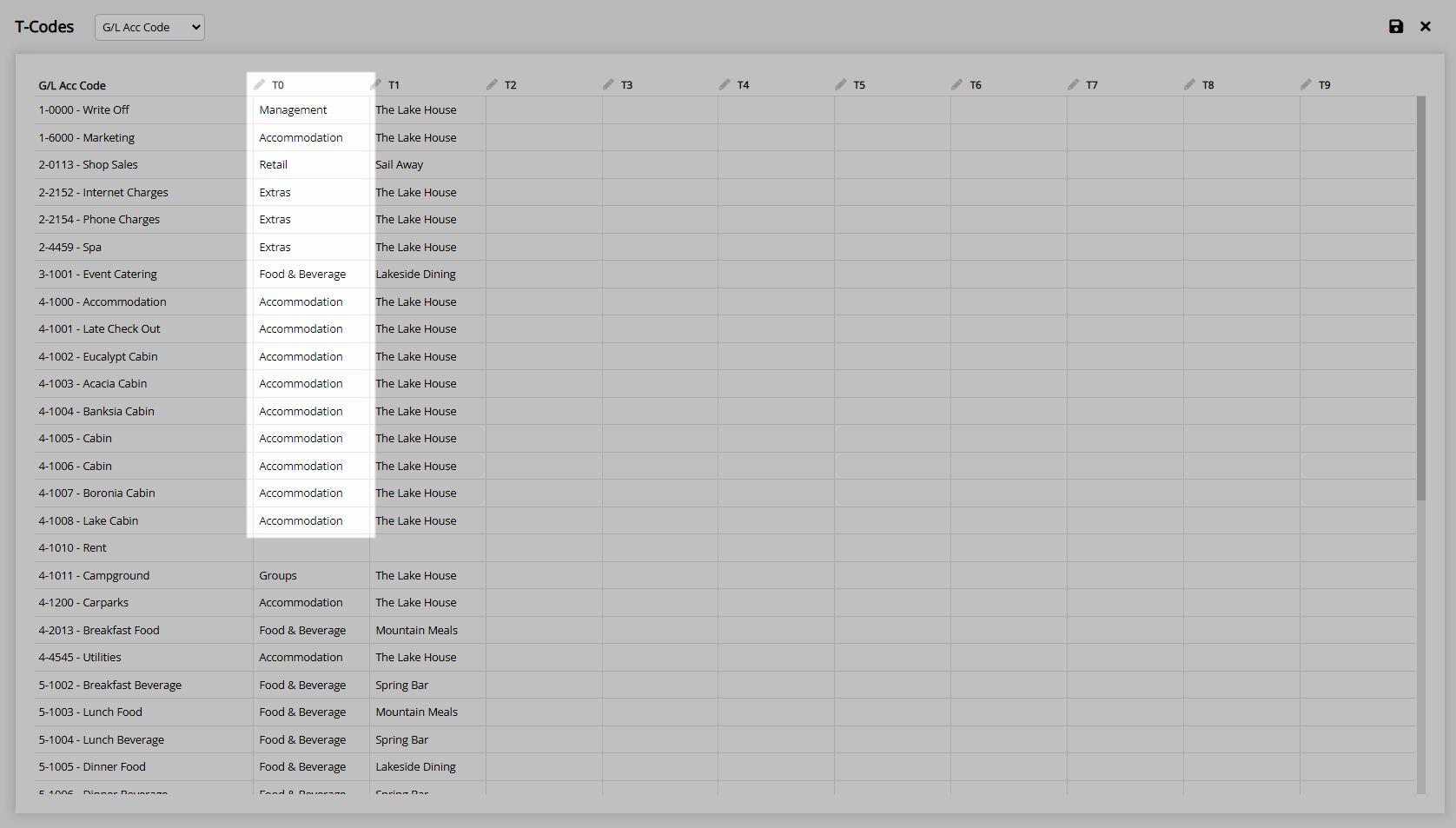This screenshot has width=1456, height=828.
Task: Edit T1 column with pencil icon
Action: tap(376, 84)
